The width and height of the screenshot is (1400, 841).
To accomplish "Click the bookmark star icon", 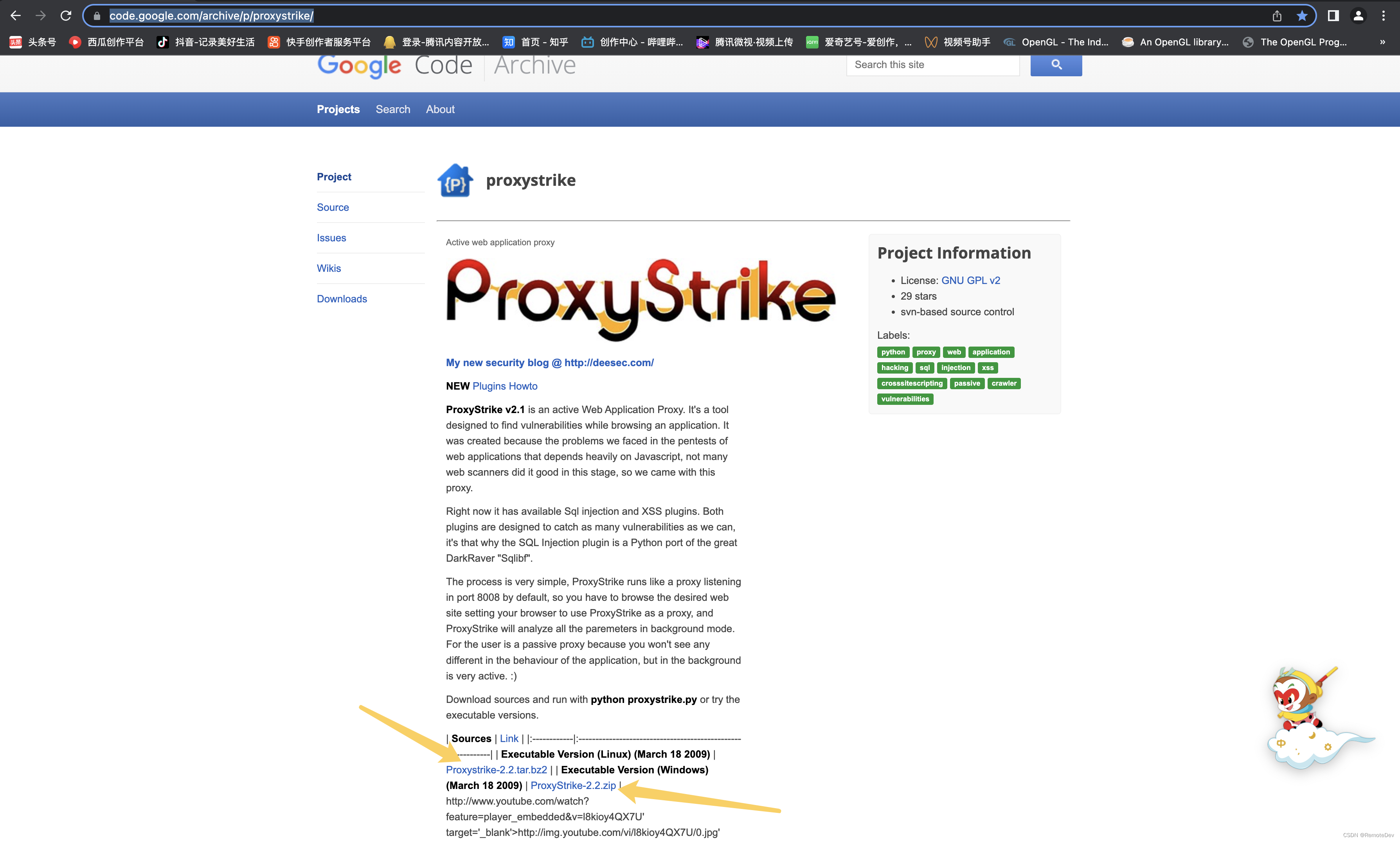I will (x=1301, y=16).
